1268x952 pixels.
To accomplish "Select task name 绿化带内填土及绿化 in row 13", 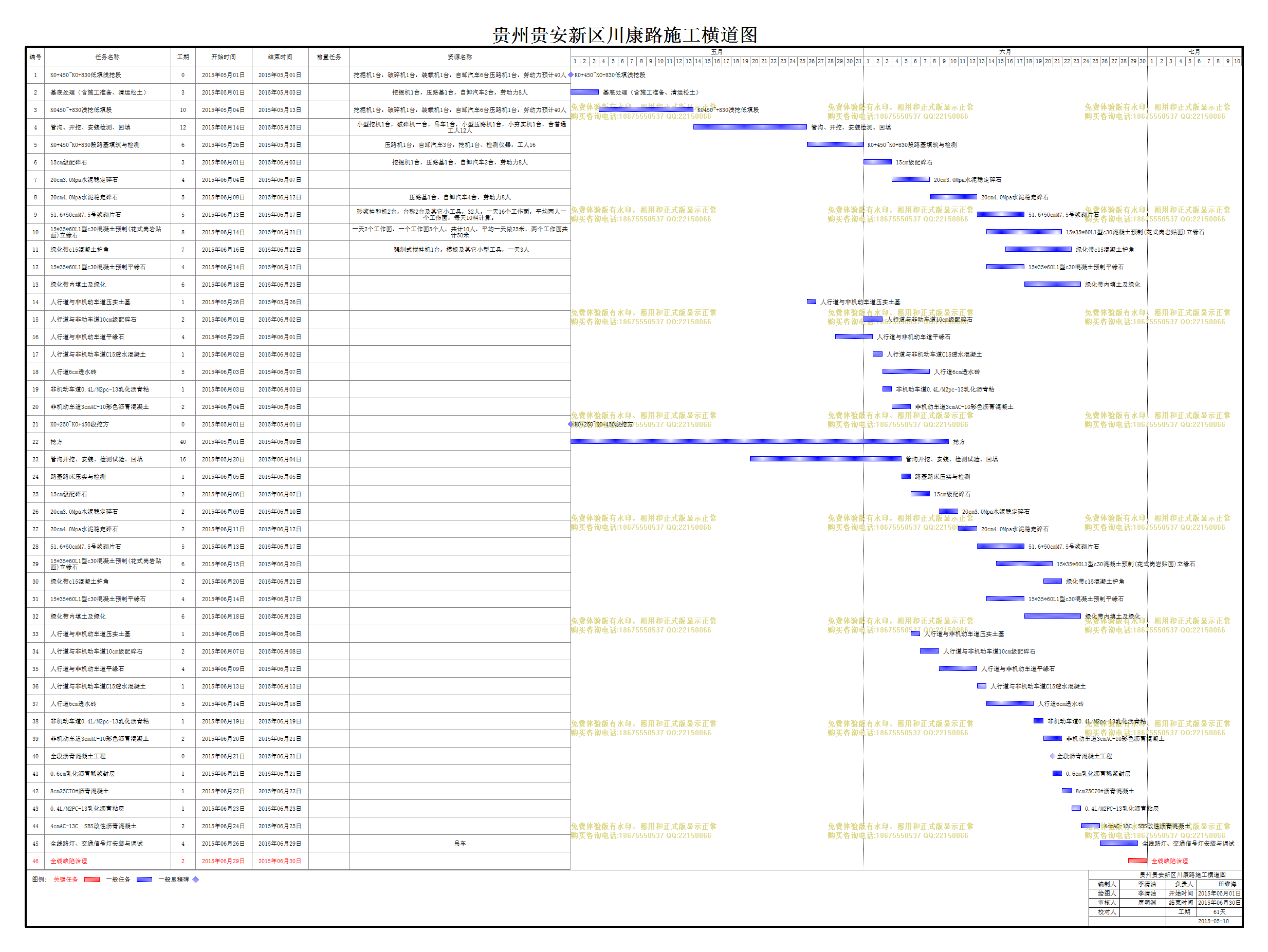I will click(x=78, y=285).
